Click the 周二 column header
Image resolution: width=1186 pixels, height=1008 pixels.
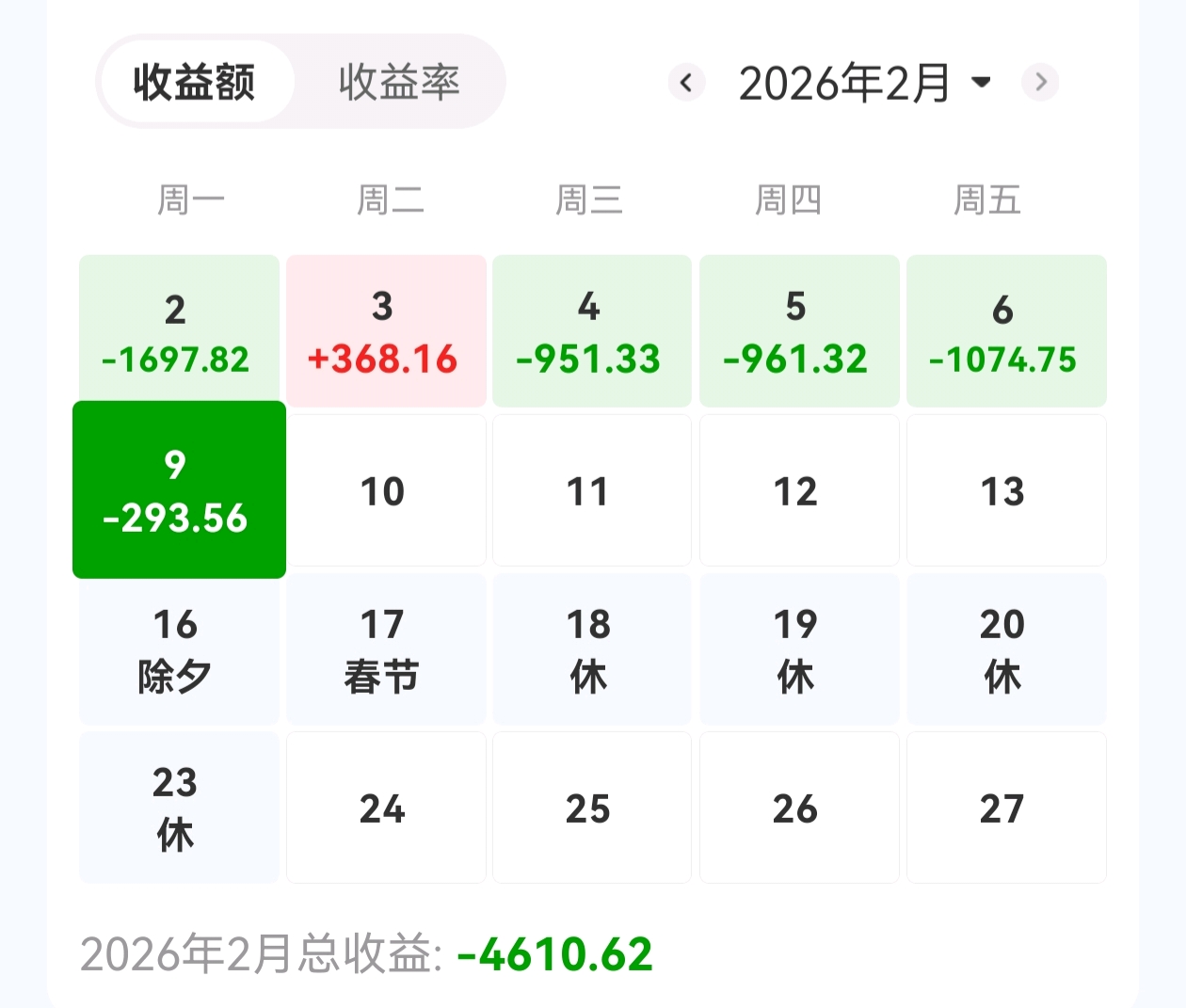tap(390, 200)
